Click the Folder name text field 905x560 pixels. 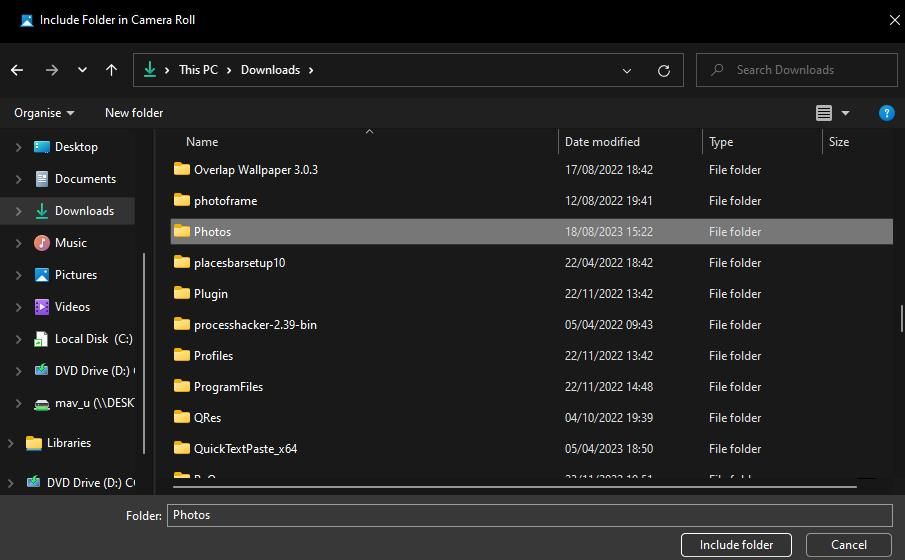[x=529, y=515]
